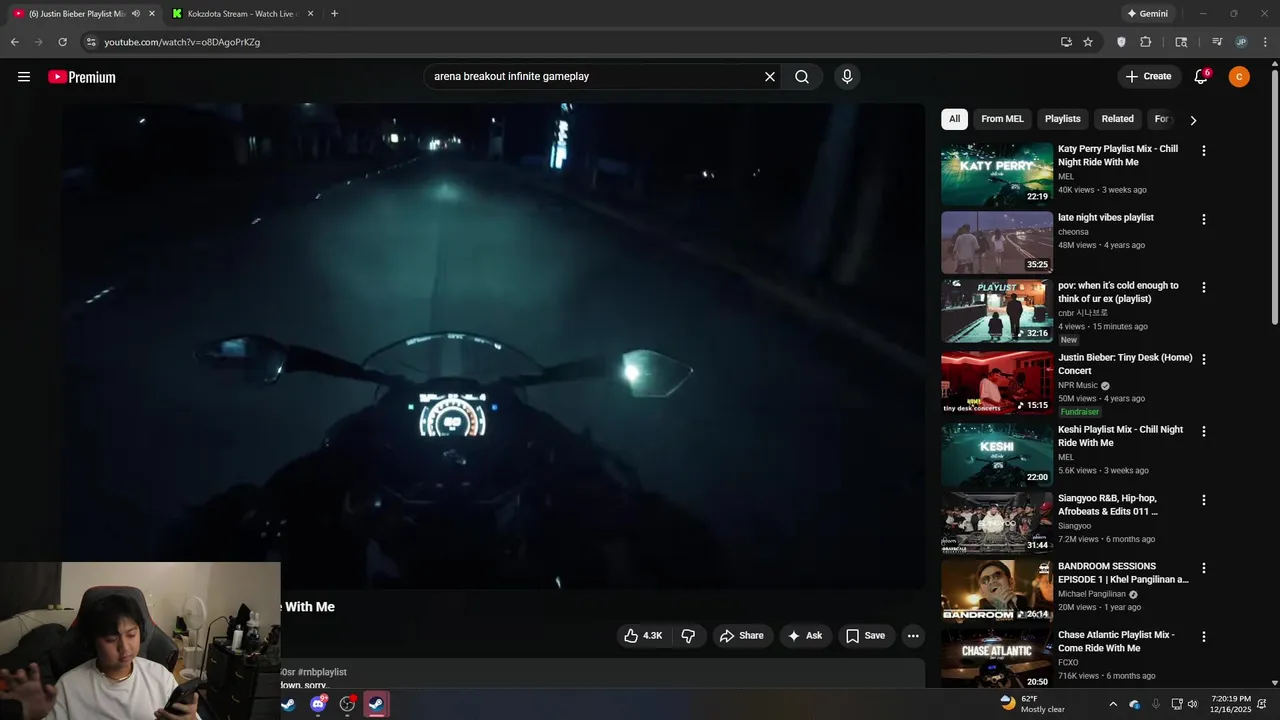
Task: Open Katy Perry Playlist Mix thumbnail
Action: pos(997,174)
